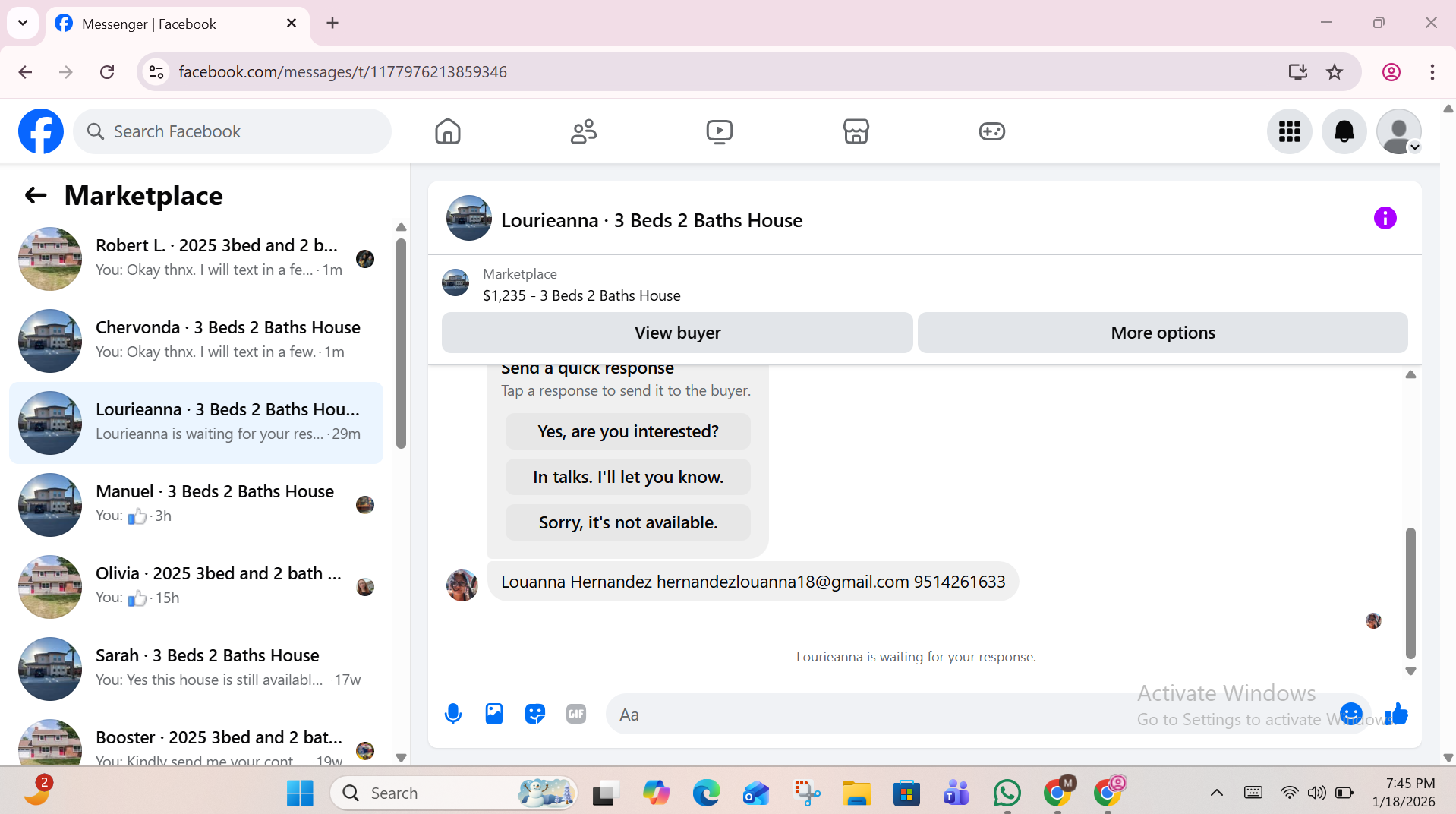Screen dimensions: 1456x814
Task: Open Microsoft Edge from taskbar
Action: click(x=706, y=793)
